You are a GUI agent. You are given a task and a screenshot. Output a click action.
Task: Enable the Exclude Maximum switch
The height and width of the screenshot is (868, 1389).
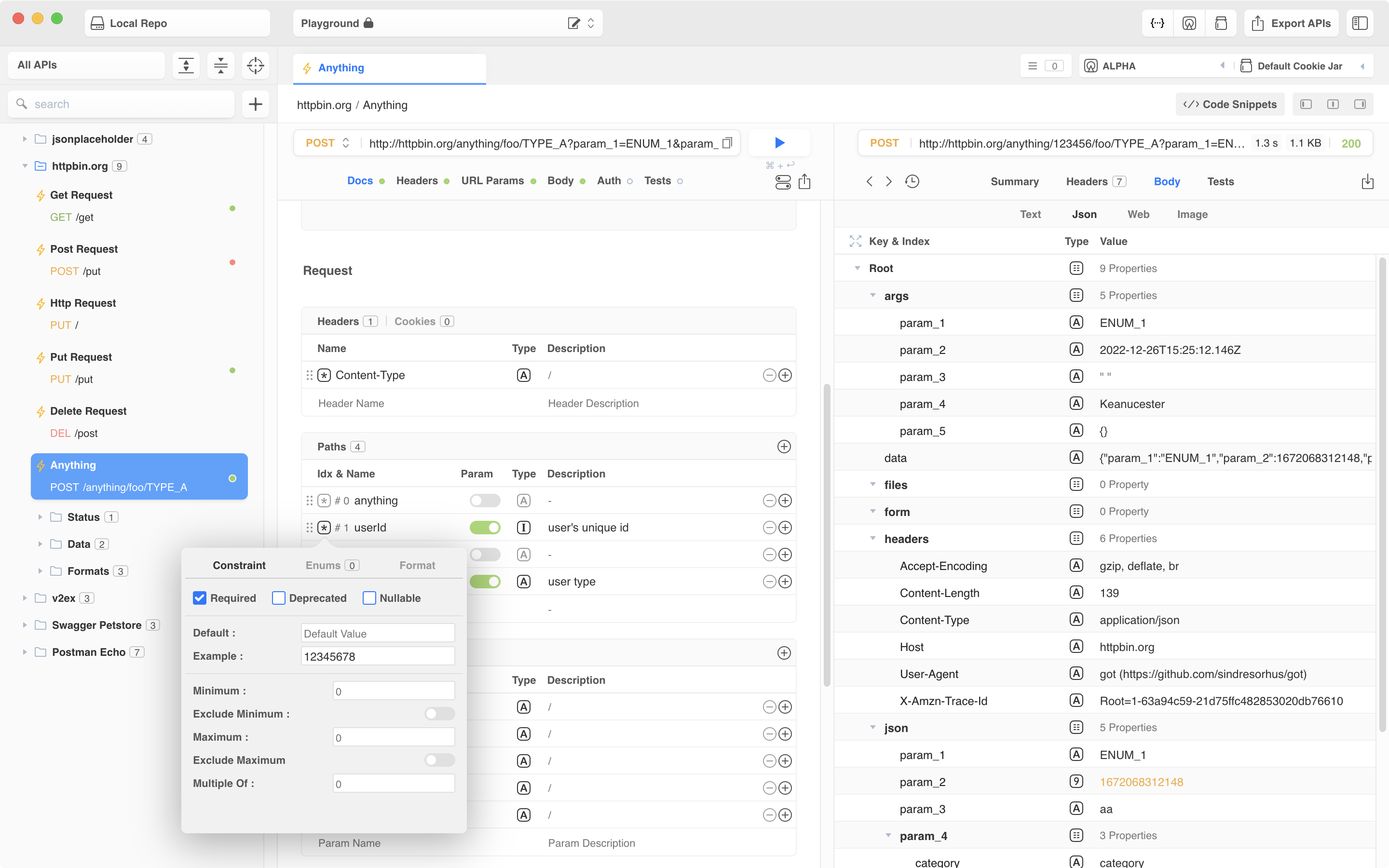tap(440, 760)
